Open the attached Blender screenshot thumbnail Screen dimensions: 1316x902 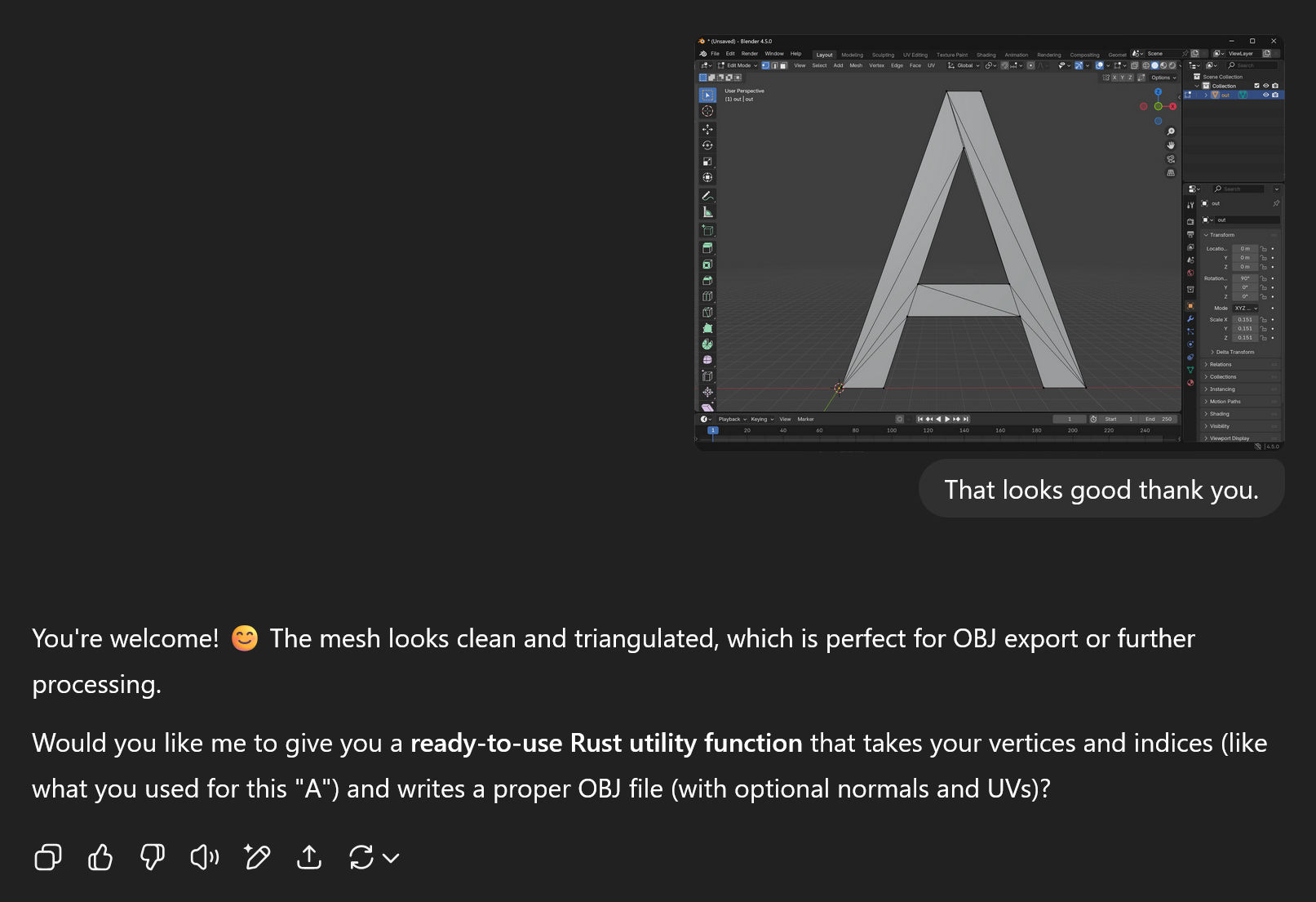[x=990, y=242]
